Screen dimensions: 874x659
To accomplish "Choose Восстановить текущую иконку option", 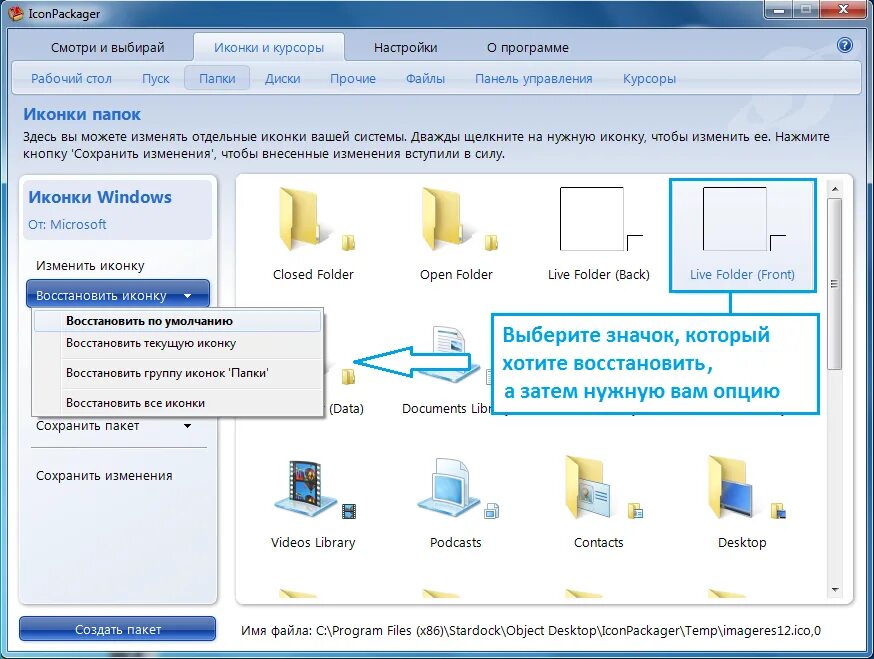I will pos(177,343).
